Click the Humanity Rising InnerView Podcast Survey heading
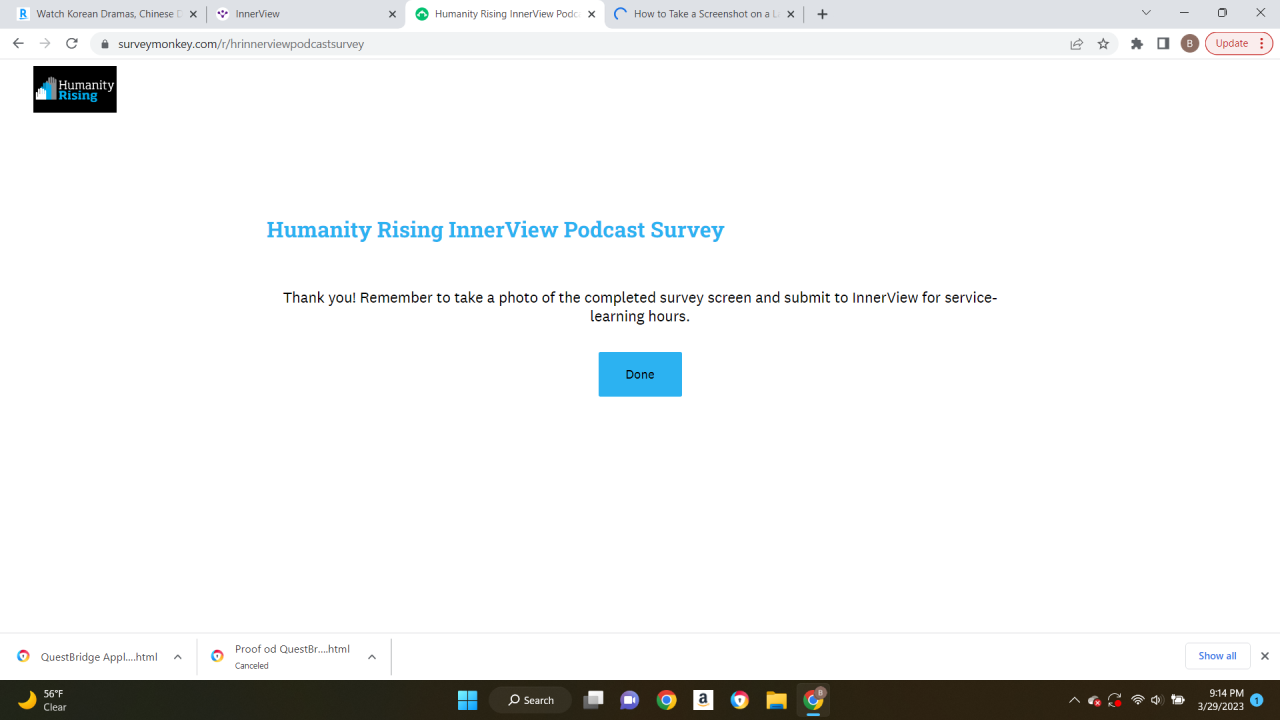Image resolution: width=1280 pixels, height=720 pixels. 495,230
